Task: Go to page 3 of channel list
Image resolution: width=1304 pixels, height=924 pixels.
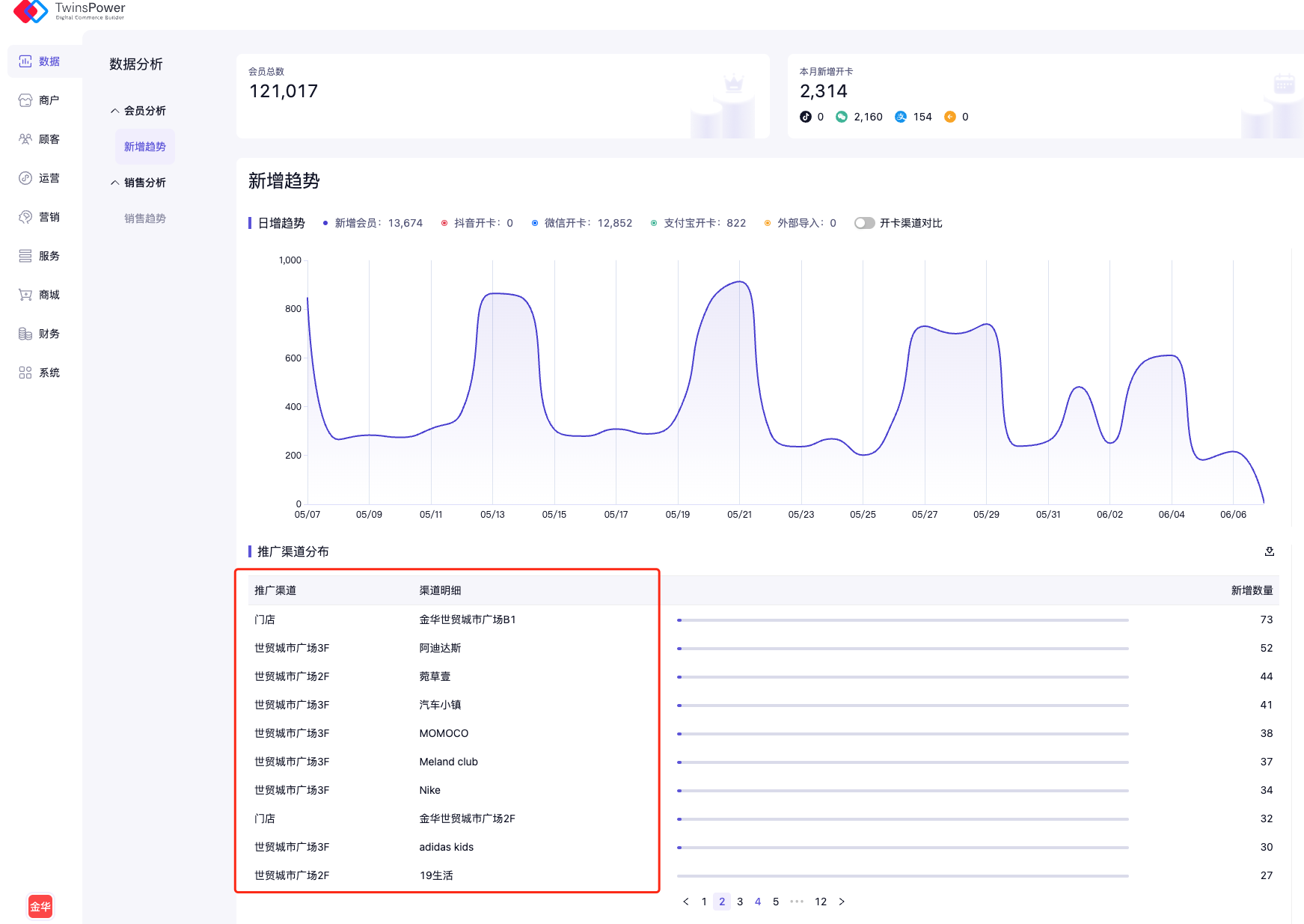Action: click(x=740, y=902)
